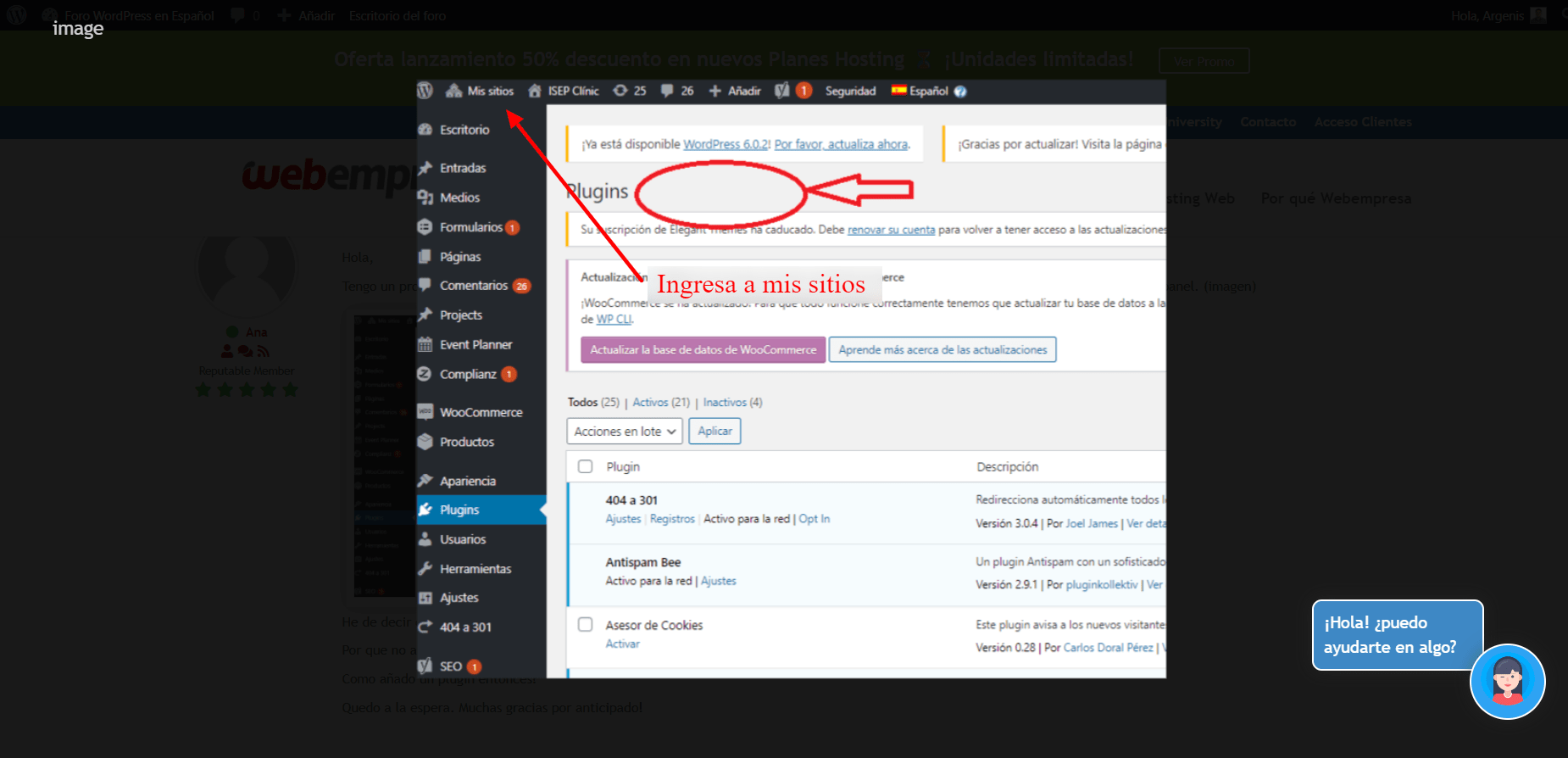Viewport: 1568px width, 758px height.
Task: Click Escritorio del foro in the background admin bar
Action: coord(398,16)
